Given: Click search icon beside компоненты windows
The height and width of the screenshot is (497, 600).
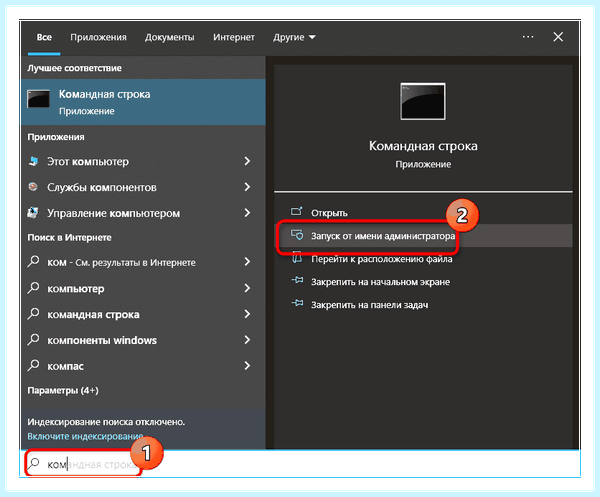Looking at the screenshot, I should click(x=33, y=339).
